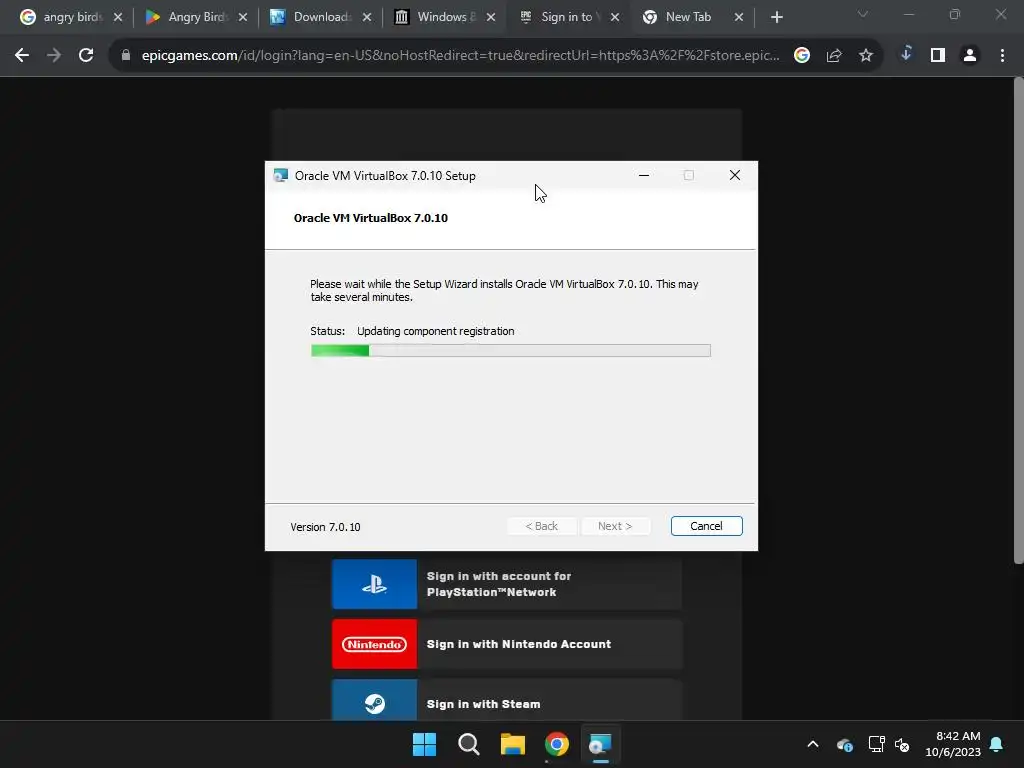
Task: Click the Steam logo tile
Action: (x=374, y=700)
